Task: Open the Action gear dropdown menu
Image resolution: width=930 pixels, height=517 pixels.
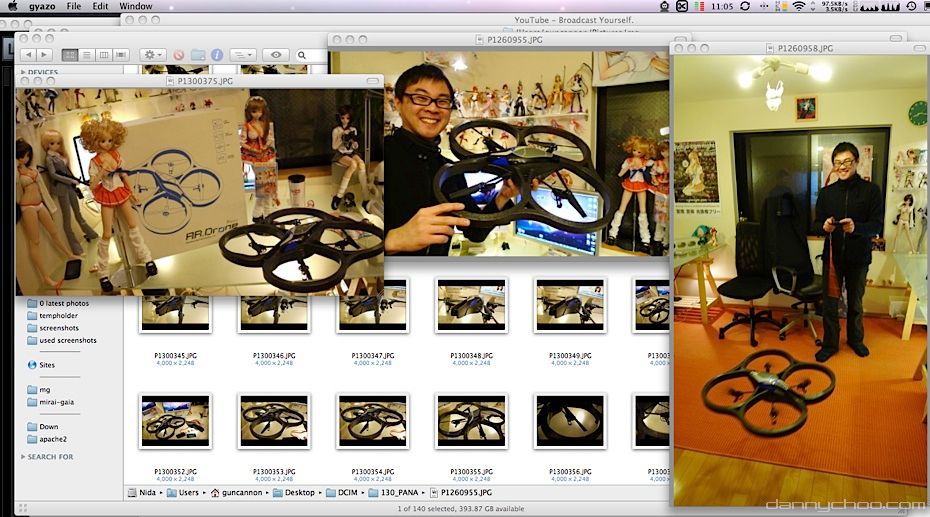Action: tap(153, 54)
